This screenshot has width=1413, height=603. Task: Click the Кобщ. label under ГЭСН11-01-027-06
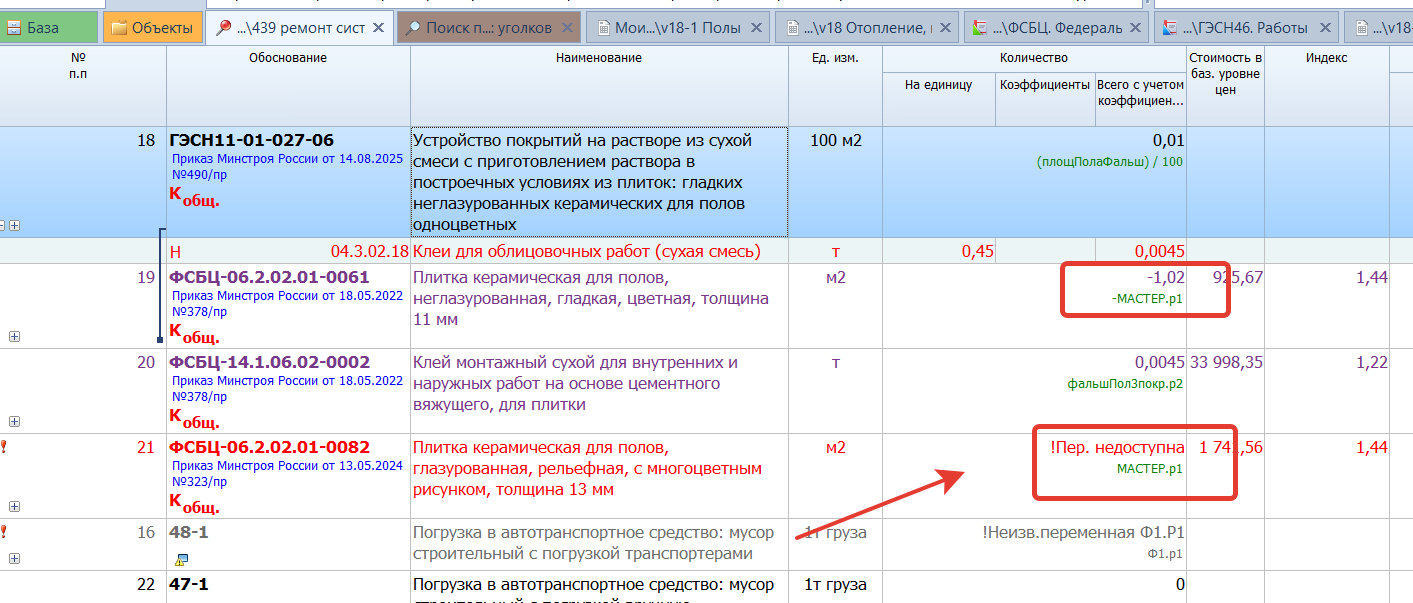point(194,197)
